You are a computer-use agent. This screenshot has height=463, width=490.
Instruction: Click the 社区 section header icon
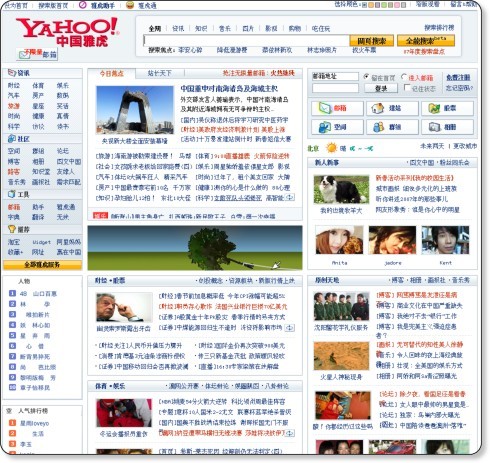coord(12,138)
